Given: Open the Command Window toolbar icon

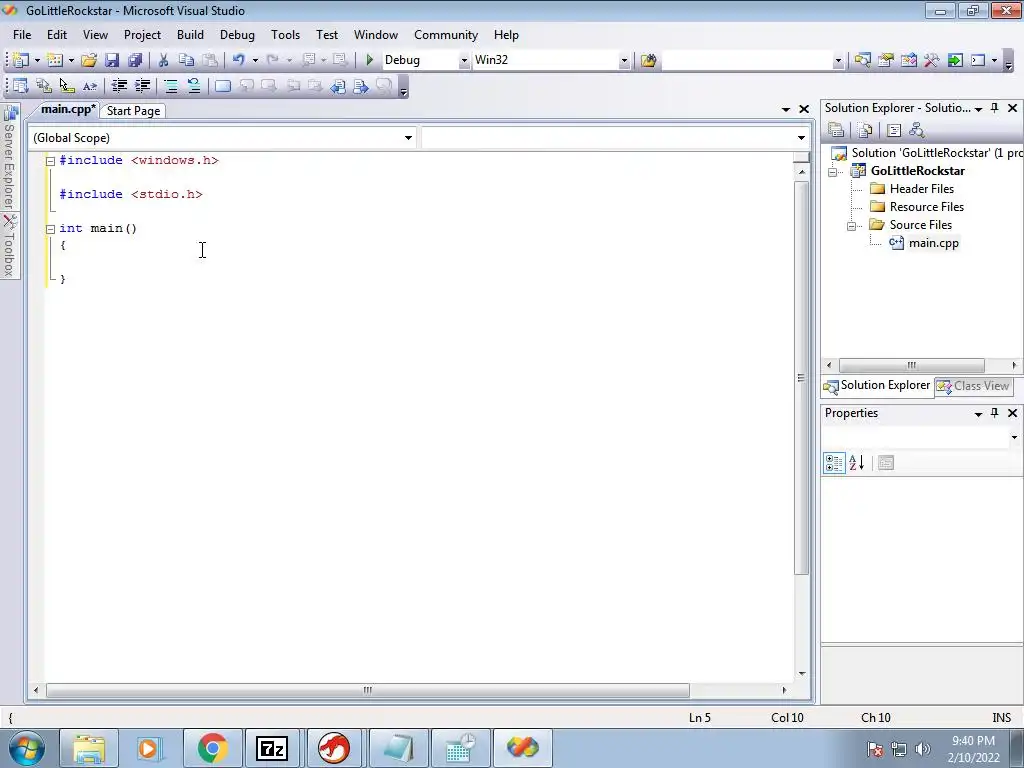Looking at the screenshot, I should point(978,60).
